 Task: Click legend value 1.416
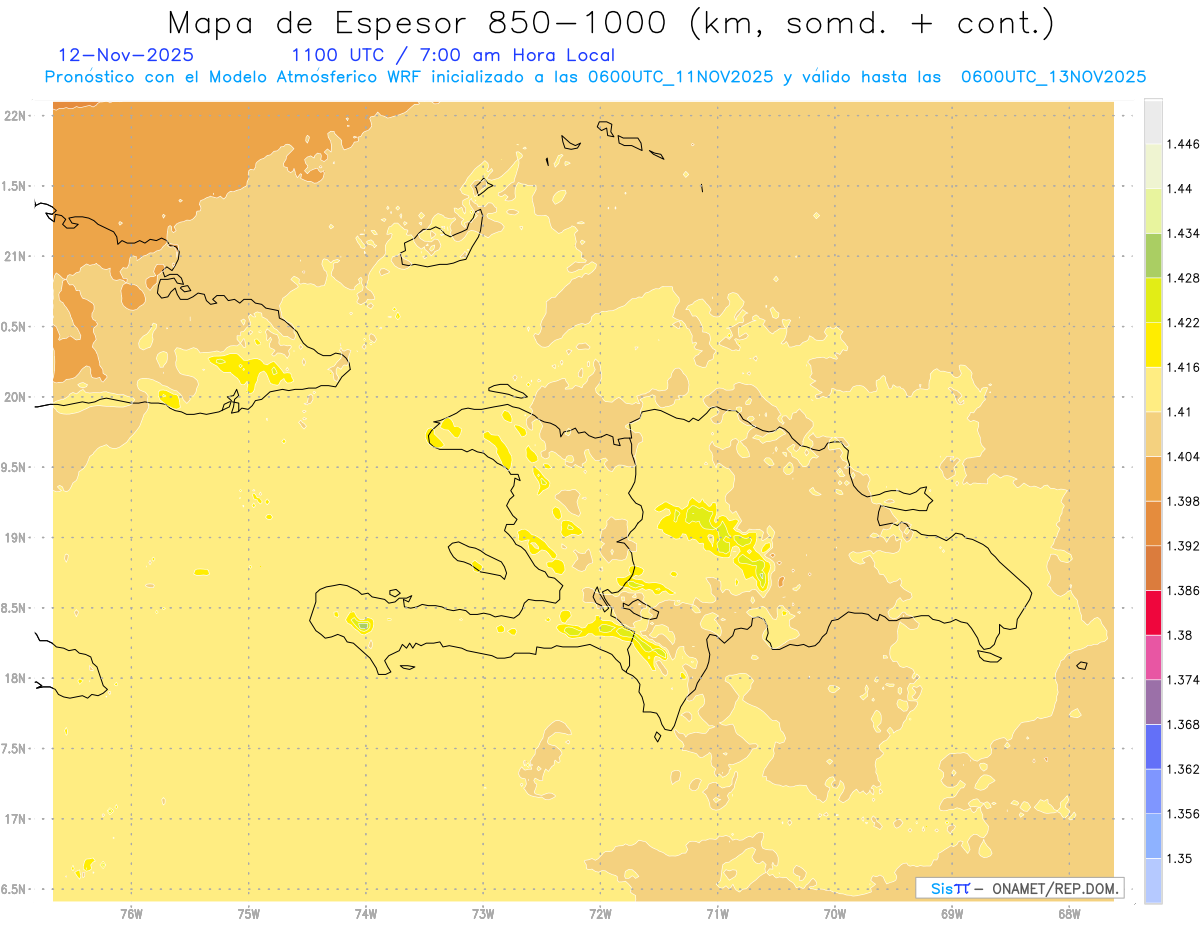click(1183, 367)
